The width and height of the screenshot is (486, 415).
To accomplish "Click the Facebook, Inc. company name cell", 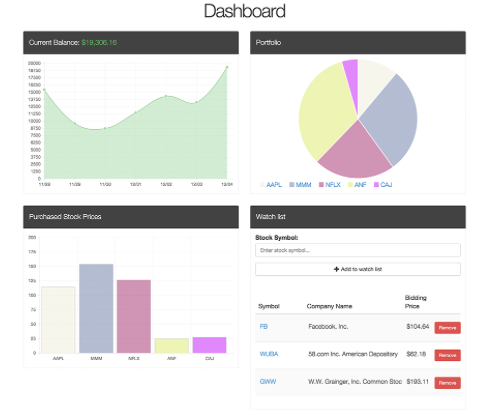I will coord(328,327).
